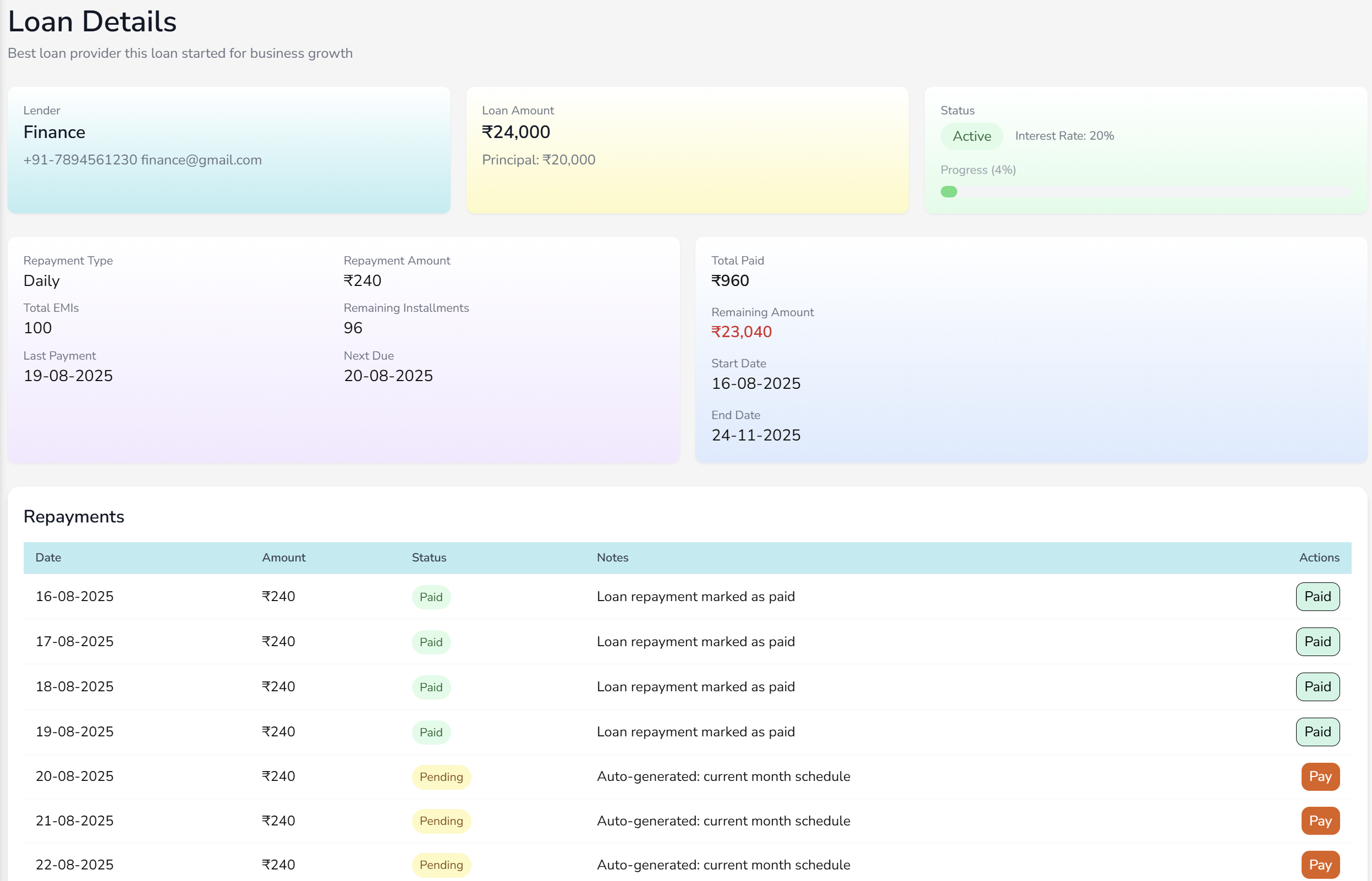Screen dimensions: 1372x881
Task: Click the Notes column header
Action: 613,557
